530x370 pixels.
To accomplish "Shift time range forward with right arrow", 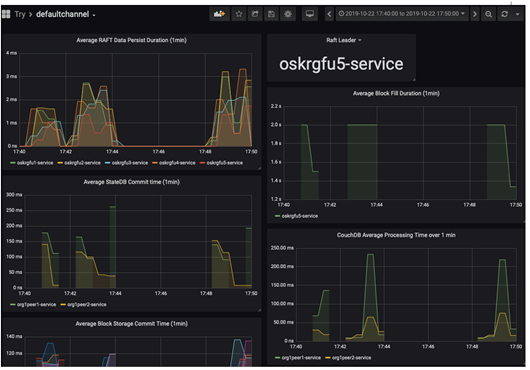I will pos(475,14).
